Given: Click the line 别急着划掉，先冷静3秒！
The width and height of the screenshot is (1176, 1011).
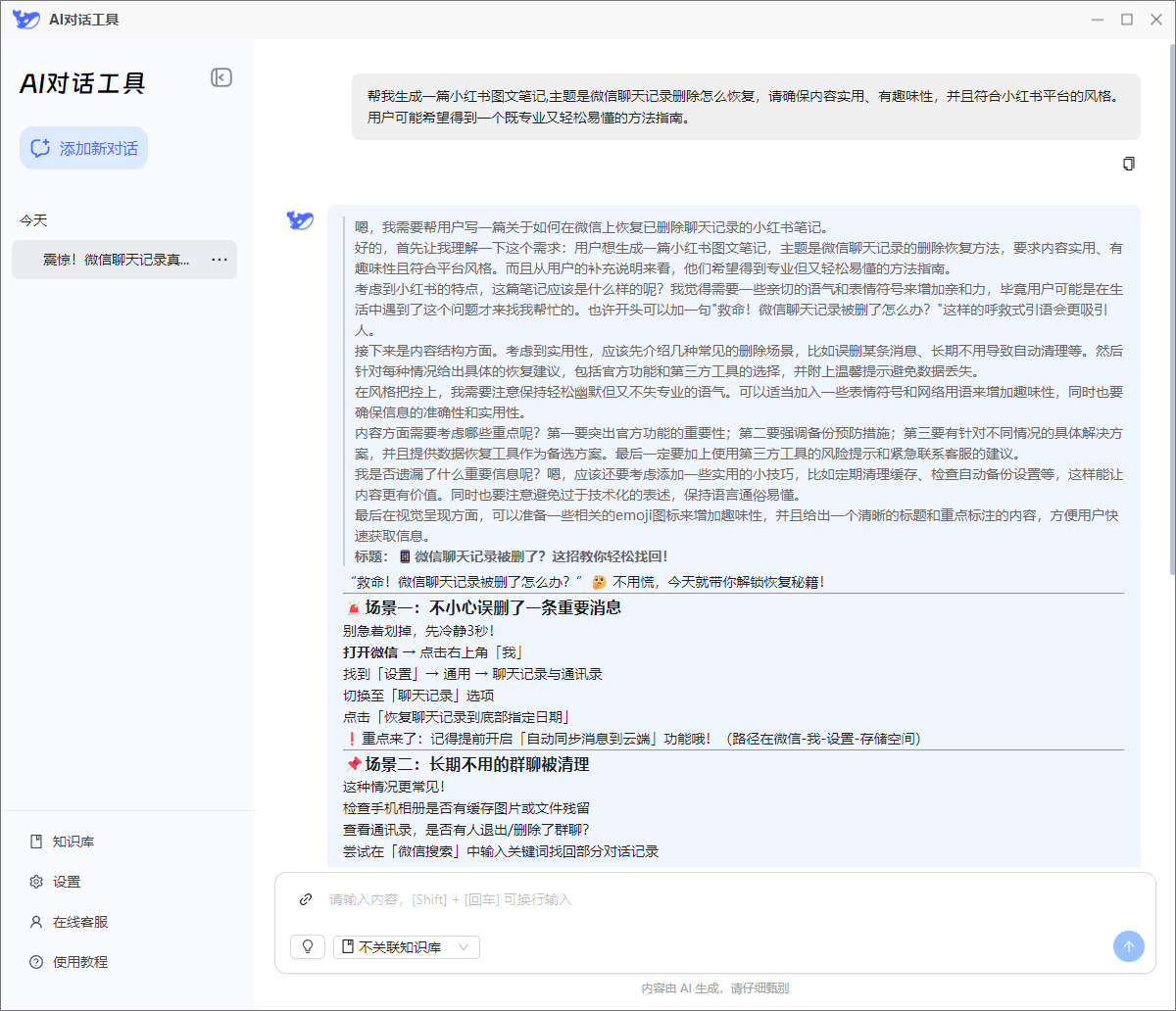Looking at the screenshot, I should [418, 631].
